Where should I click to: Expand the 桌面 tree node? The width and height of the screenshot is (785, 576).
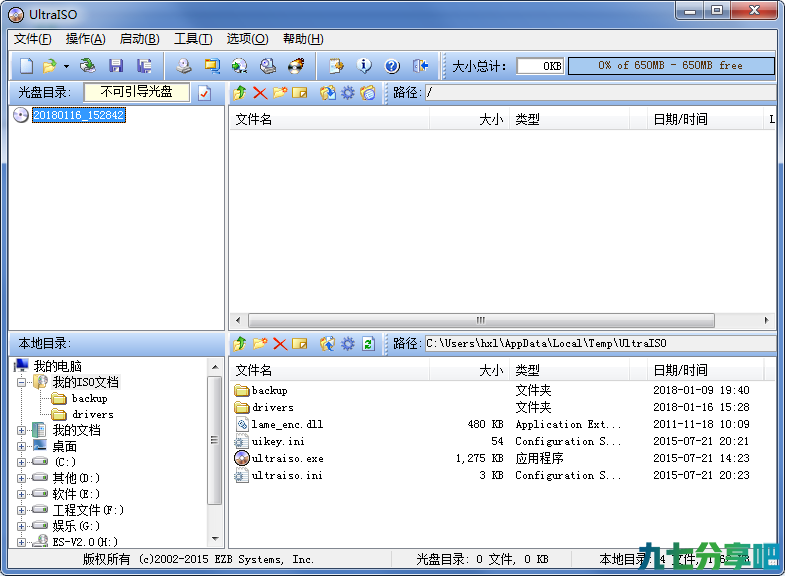click(x=21, y=446)
